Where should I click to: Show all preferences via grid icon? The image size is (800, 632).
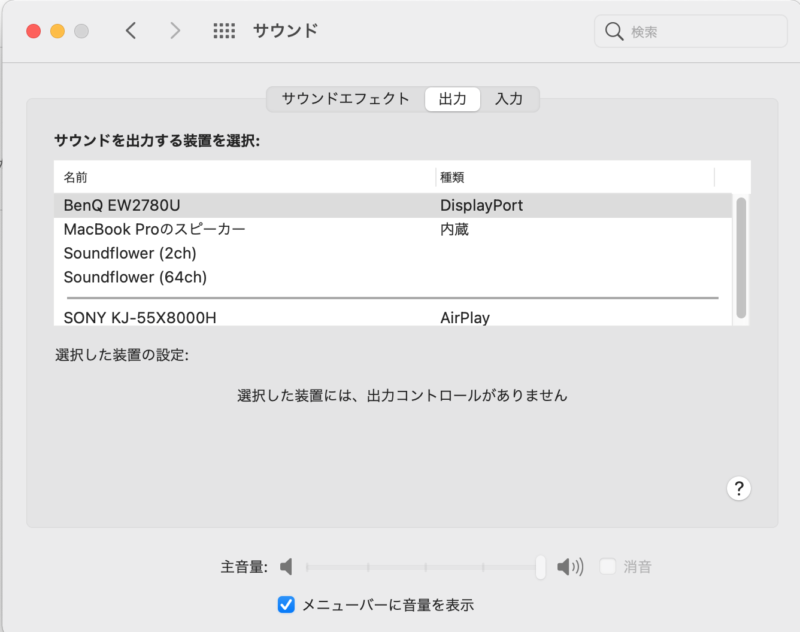224,31
